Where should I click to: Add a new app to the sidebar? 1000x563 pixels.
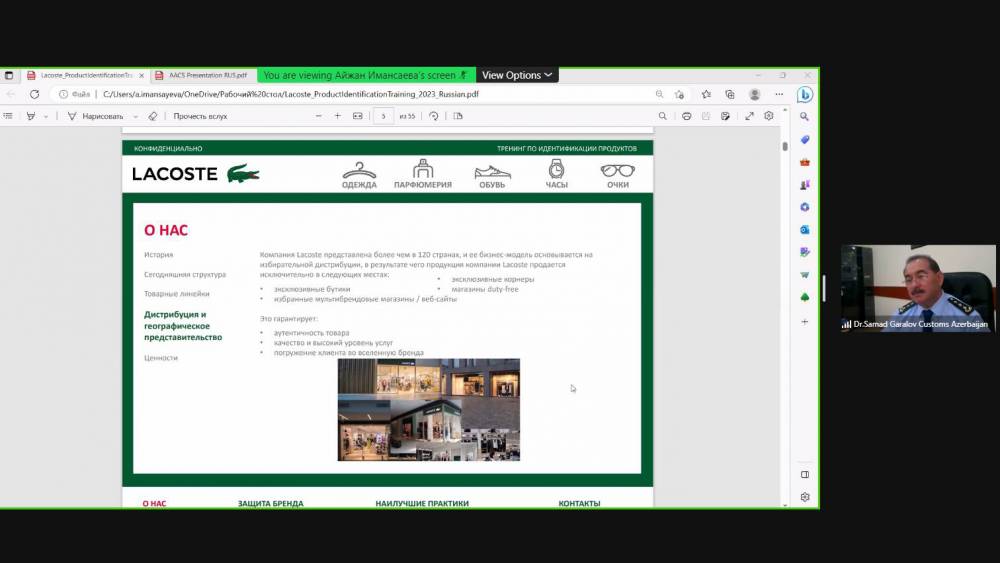pyautogui.click(x=805, y=321)
